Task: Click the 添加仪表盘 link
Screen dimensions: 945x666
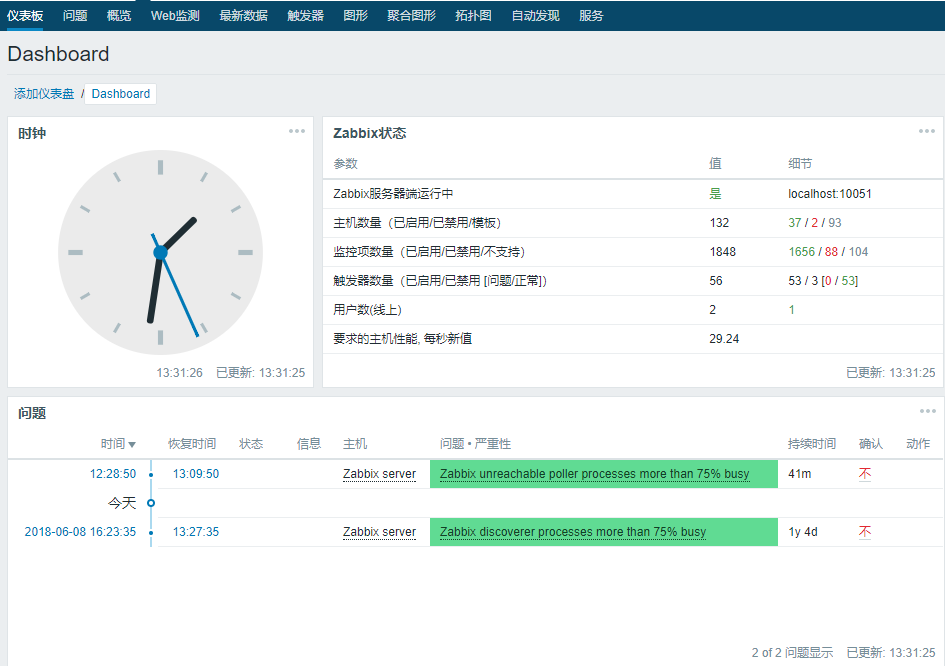Action: click(x=46, y=93)
